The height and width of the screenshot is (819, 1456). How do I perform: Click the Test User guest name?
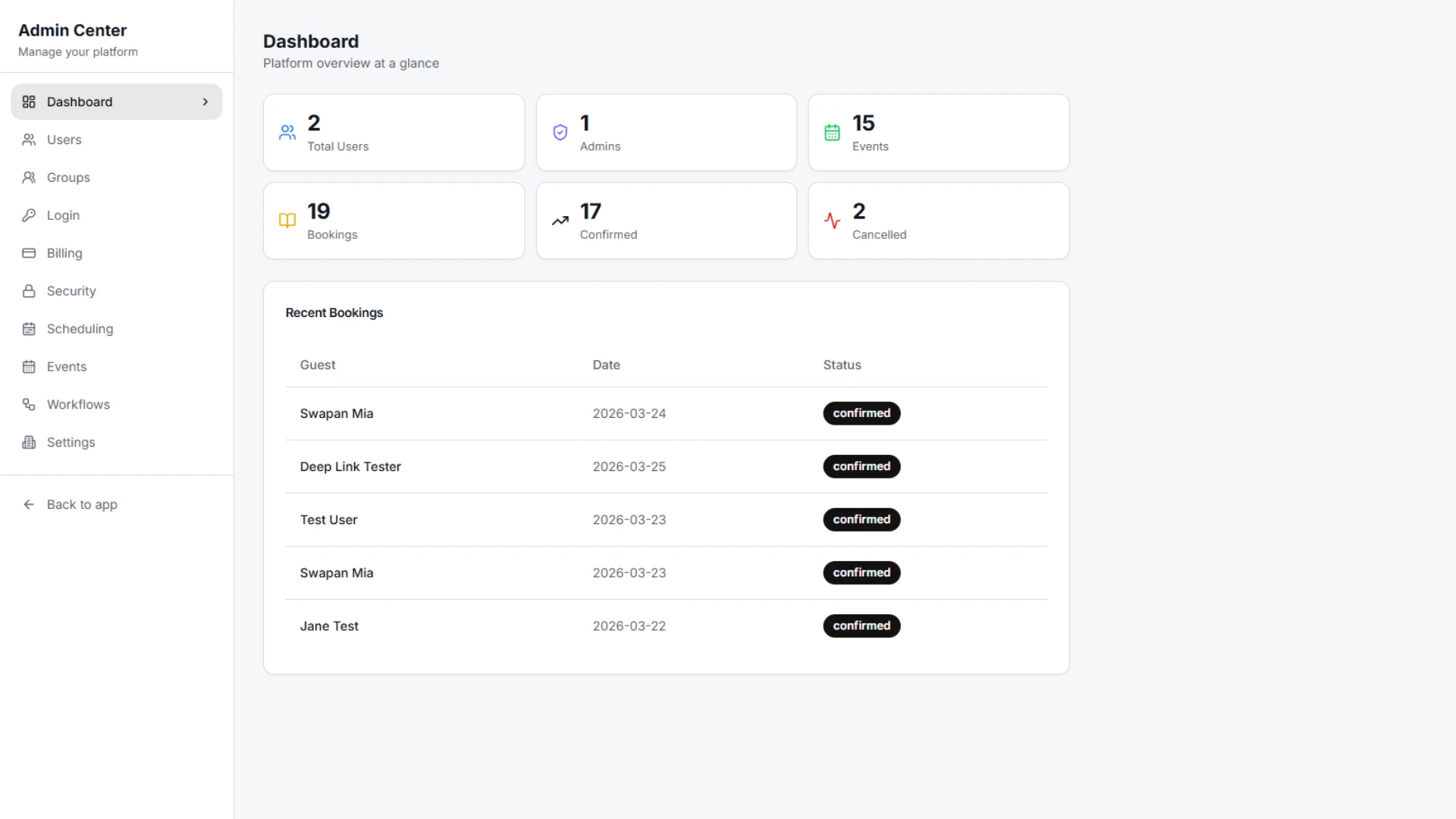(328, 520)
